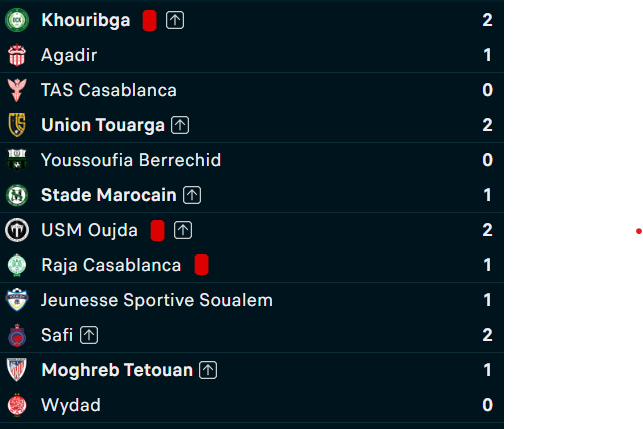The width and height of the screenshot is (643, 429).
Task: Open the Moghreb Tetouan team name link
Action: (117, 370)
